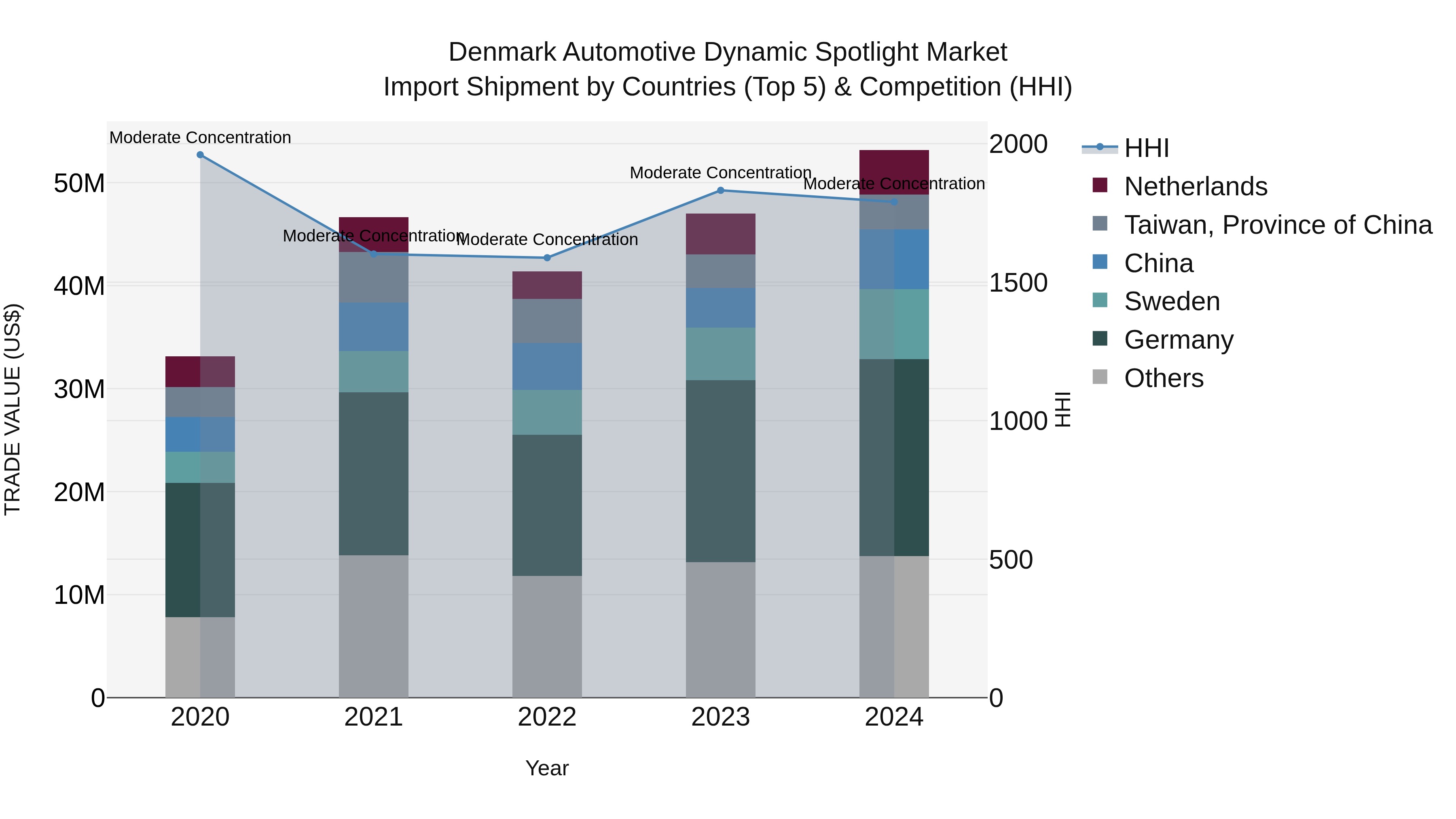The image size is (1456, 819).
Task: Click the chart title Denmark Automotive Dynamic Spotlight Market
Action: tap(728, 52)
